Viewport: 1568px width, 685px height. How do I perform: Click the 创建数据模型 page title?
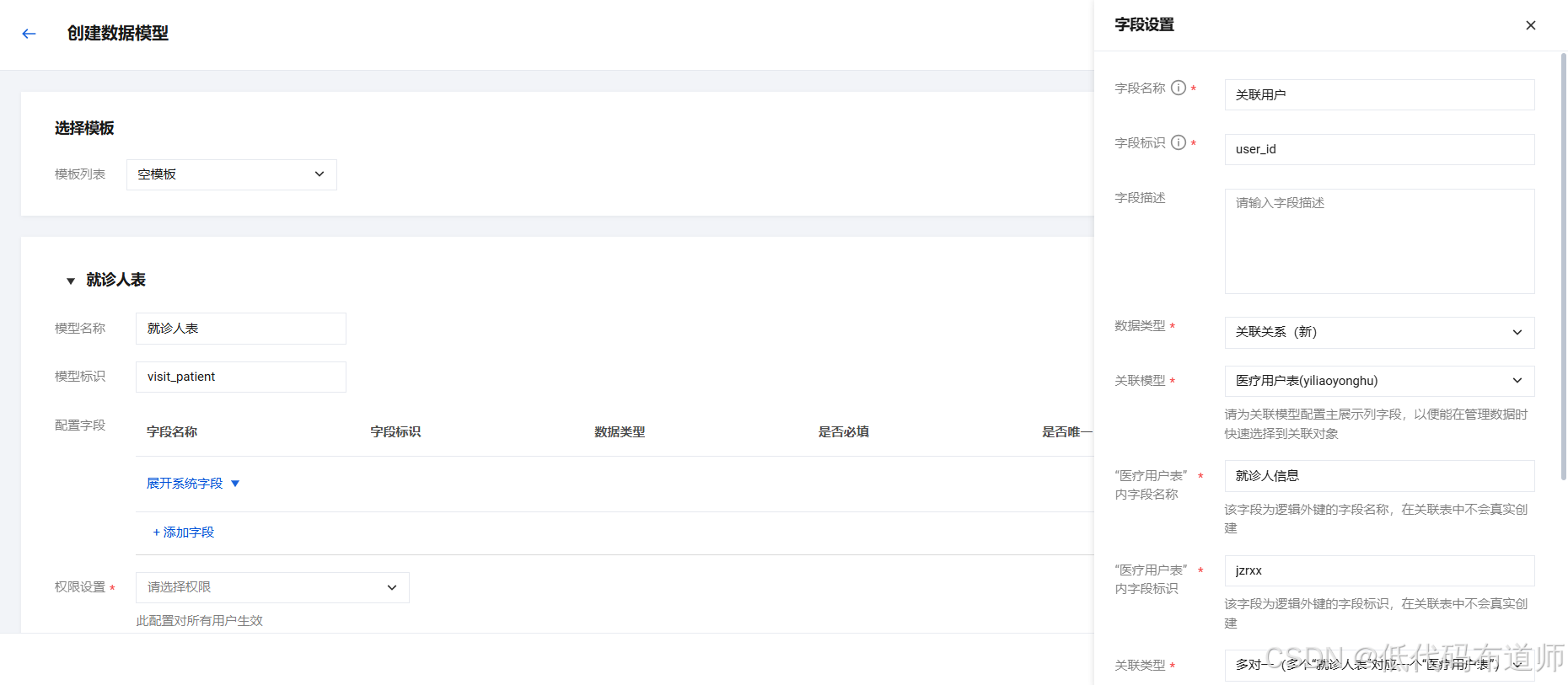[x=118, y=34]
